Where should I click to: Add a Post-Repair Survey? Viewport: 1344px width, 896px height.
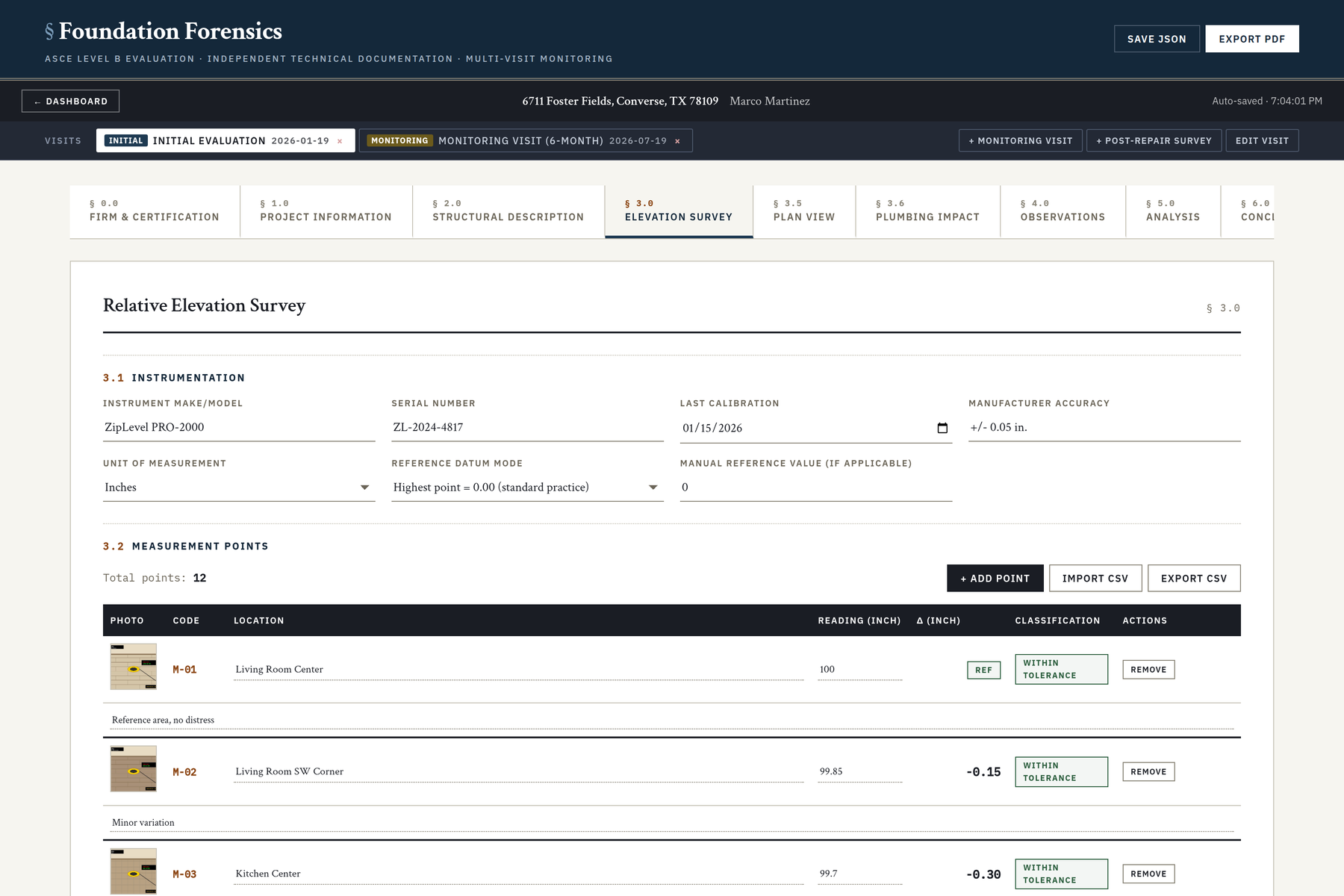pyautogui.click(x=1154, y=140)
